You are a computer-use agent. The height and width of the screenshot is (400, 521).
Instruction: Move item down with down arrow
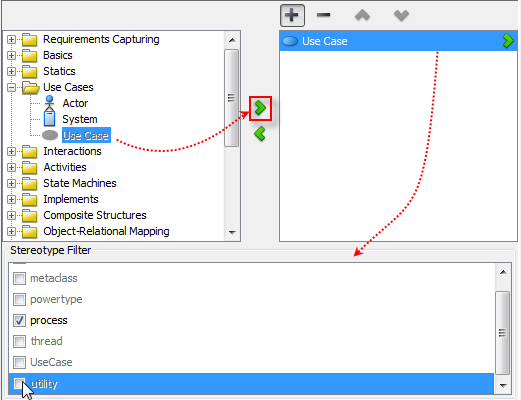401,15
